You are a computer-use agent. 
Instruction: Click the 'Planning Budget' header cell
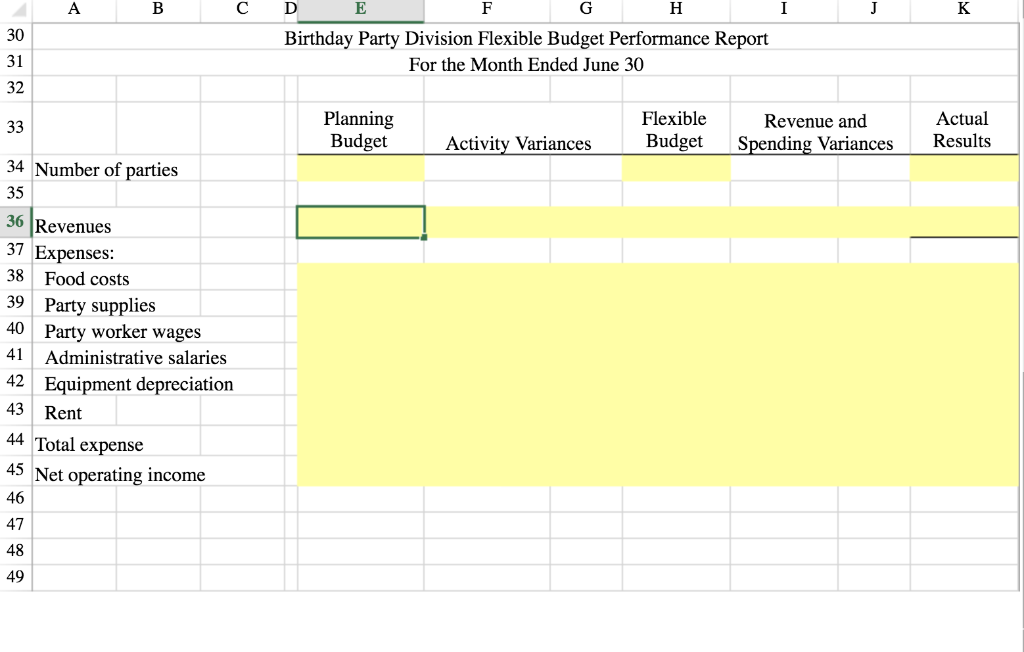(x=360, y=129)
